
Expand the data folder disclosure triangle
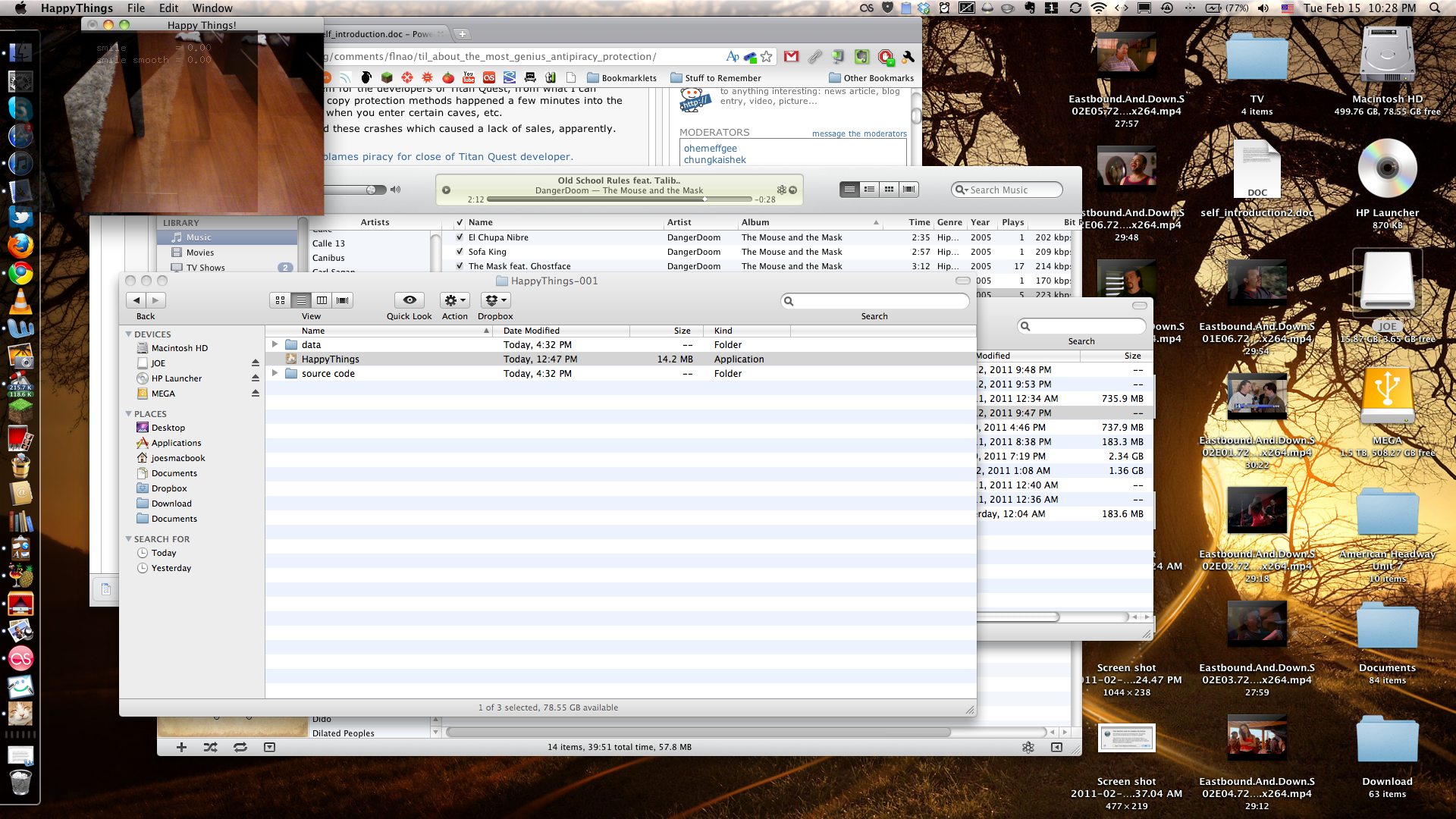pos(275,344)
